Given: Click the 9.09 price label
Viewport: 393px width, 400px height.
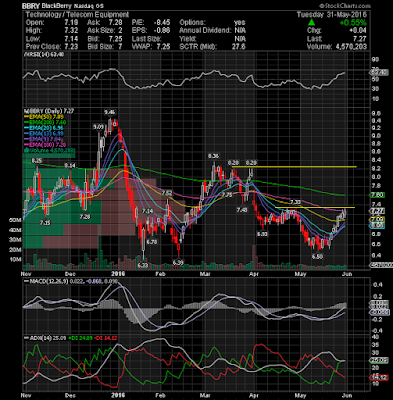Looking at the screenshot, I should click(x=98, y=127).
